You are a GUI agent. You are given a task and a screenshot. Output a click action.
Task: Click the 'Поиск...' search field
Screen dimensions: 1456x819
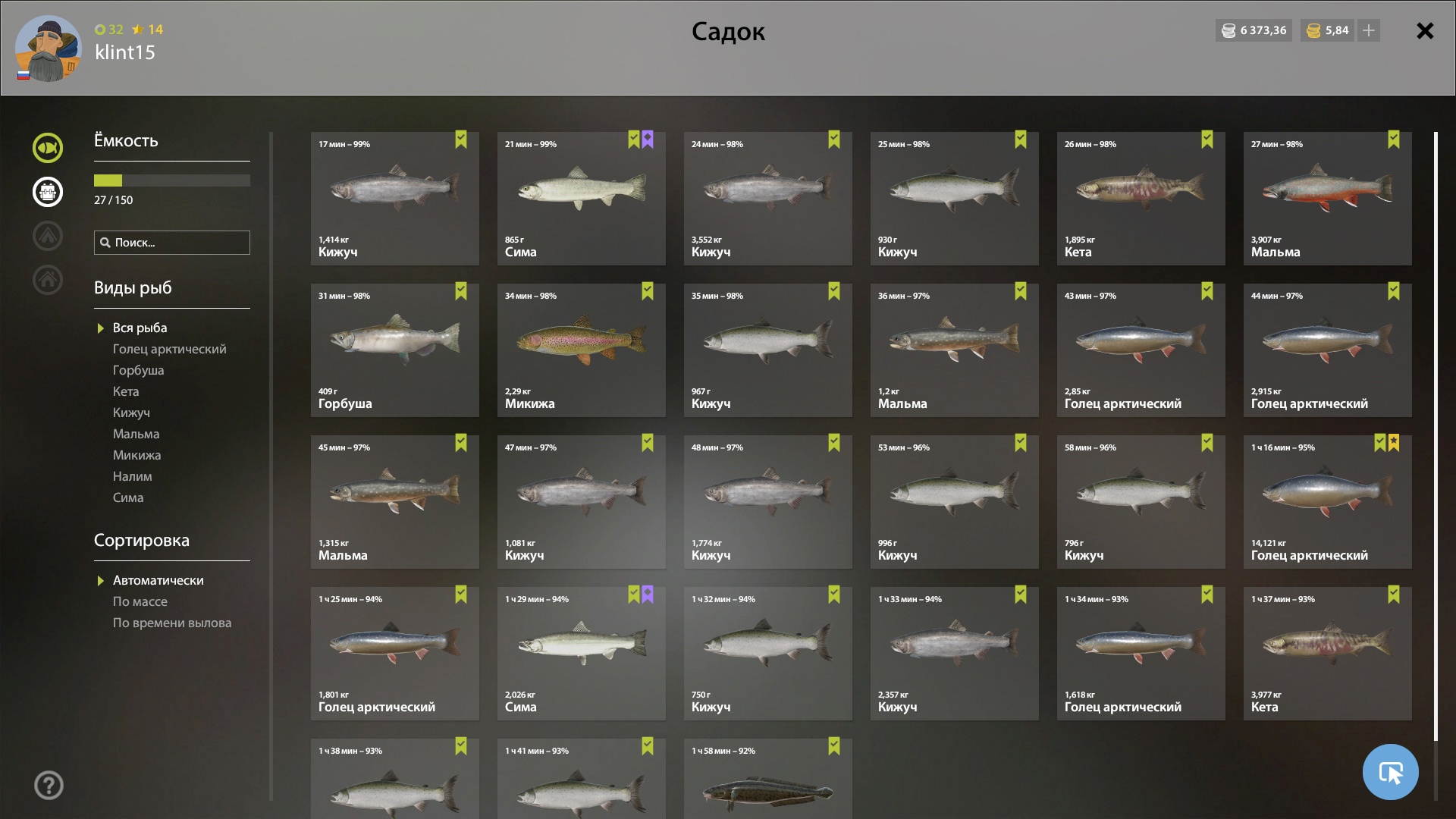[x=172, y=243]
